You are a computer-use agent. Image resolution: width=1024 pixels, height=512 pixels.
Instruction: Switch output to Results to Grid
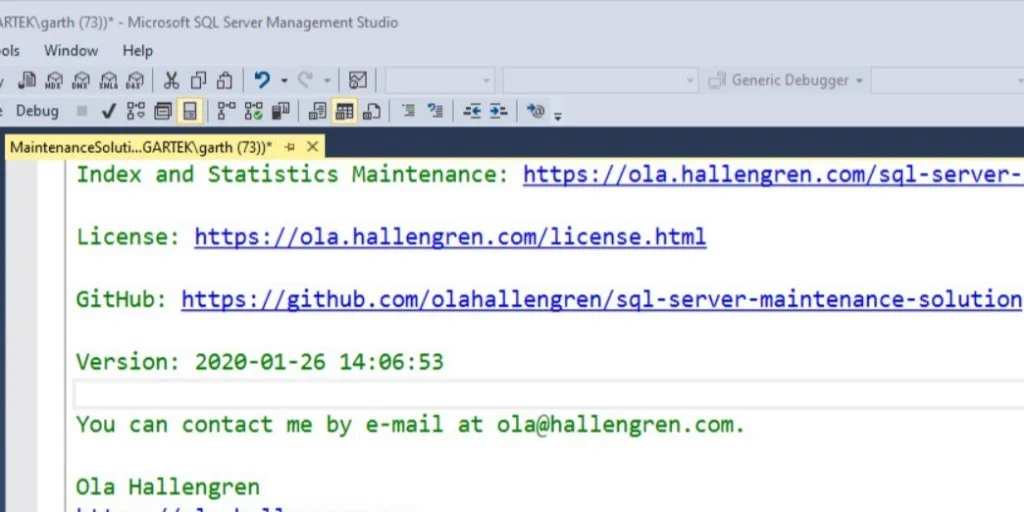coord(344,111)
